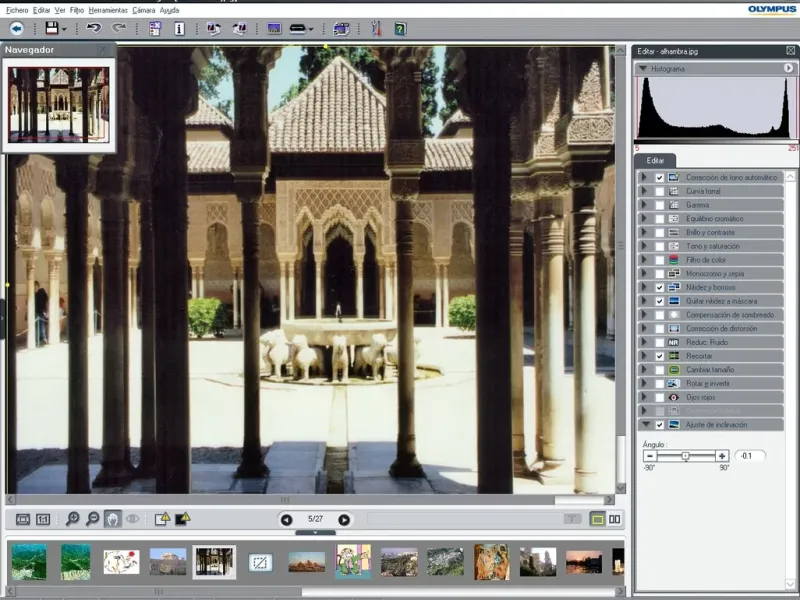
Task: Expand the Brillo y contraste section
Action: click(x=644, y=232)
